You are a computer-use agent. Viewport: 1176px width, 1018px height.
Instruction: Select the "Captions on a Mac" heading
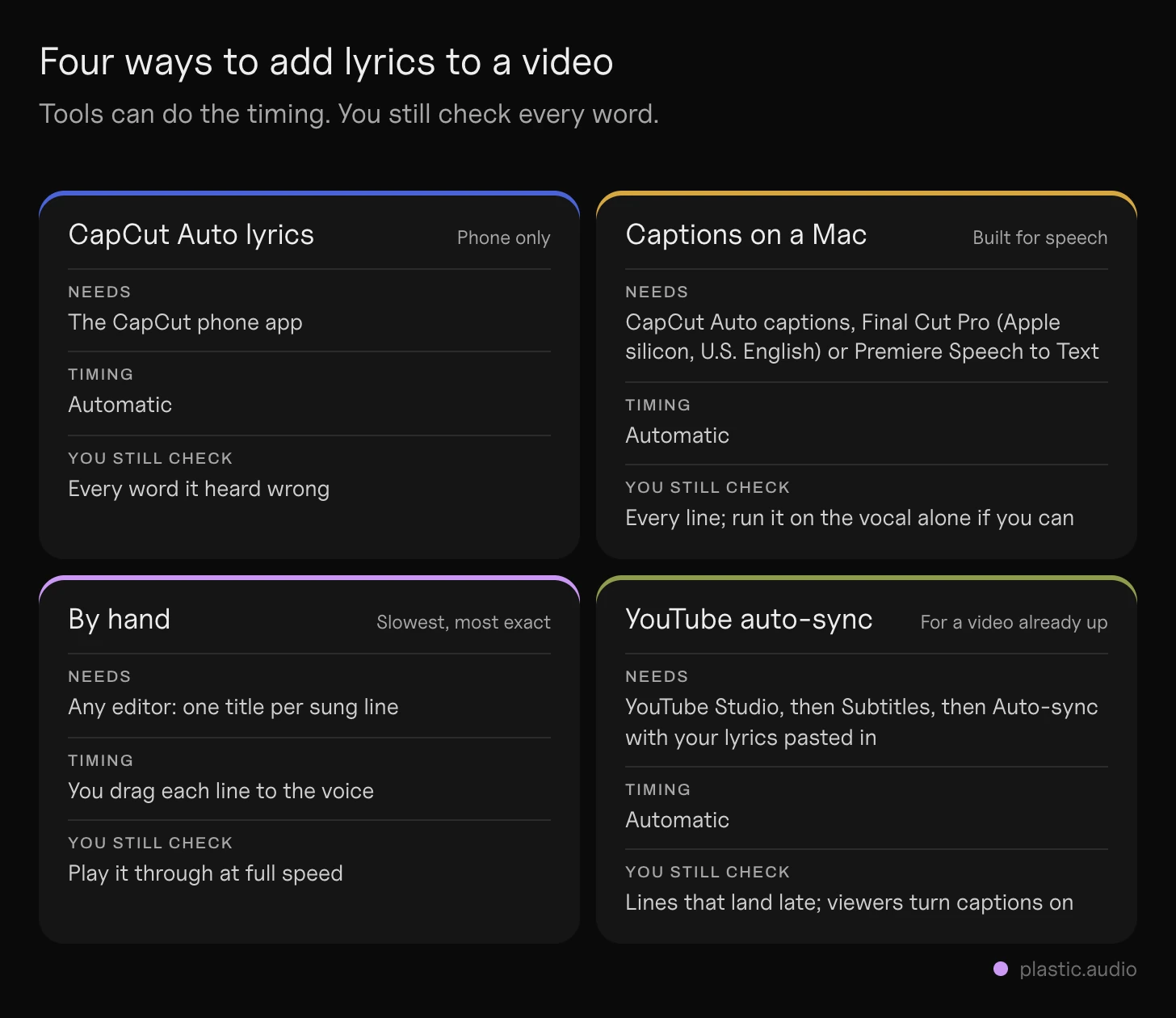[746, 234]
